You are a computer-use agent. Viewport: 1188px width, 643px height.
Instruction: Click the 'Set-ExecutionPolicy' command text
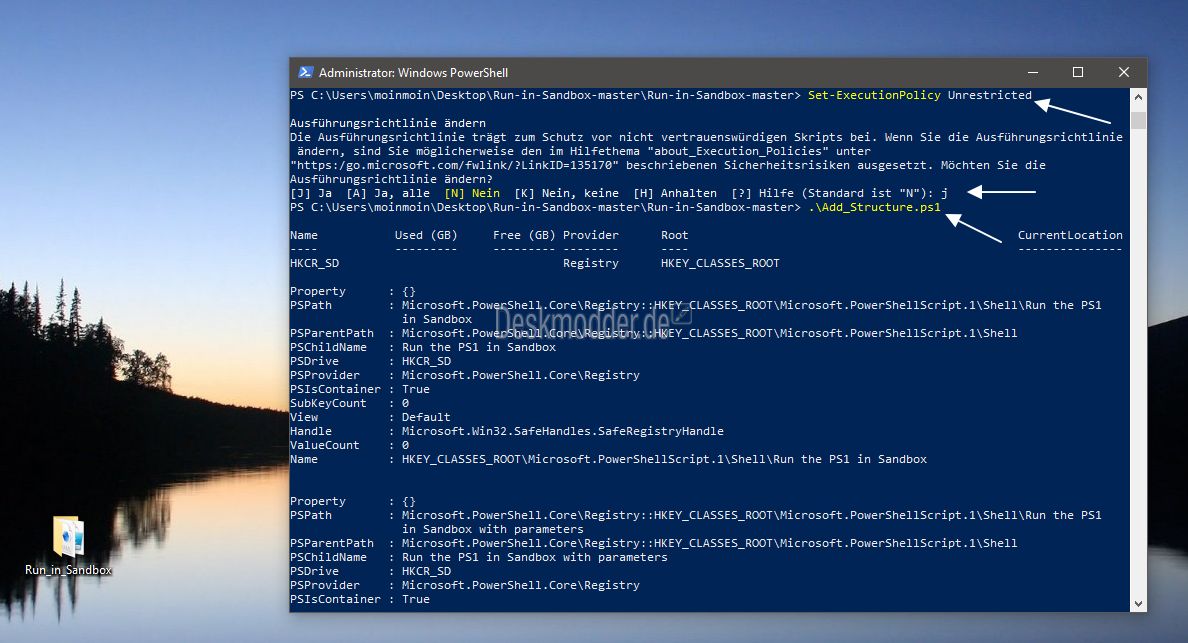(874, 95)
